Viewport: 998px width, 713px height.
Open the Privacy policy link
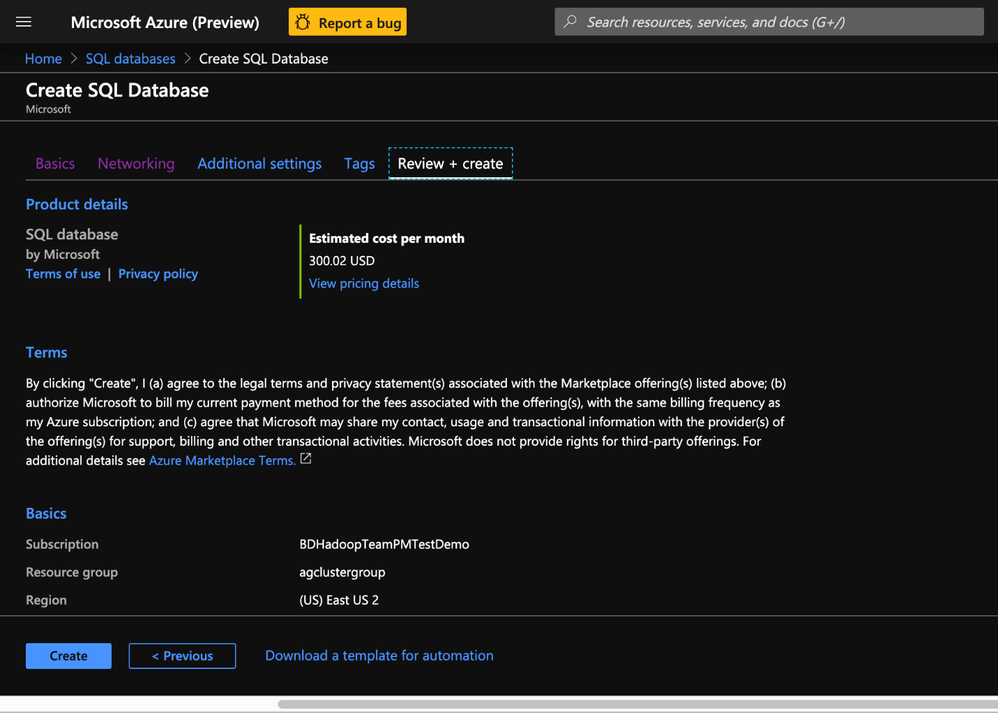(x=158, y=274)
